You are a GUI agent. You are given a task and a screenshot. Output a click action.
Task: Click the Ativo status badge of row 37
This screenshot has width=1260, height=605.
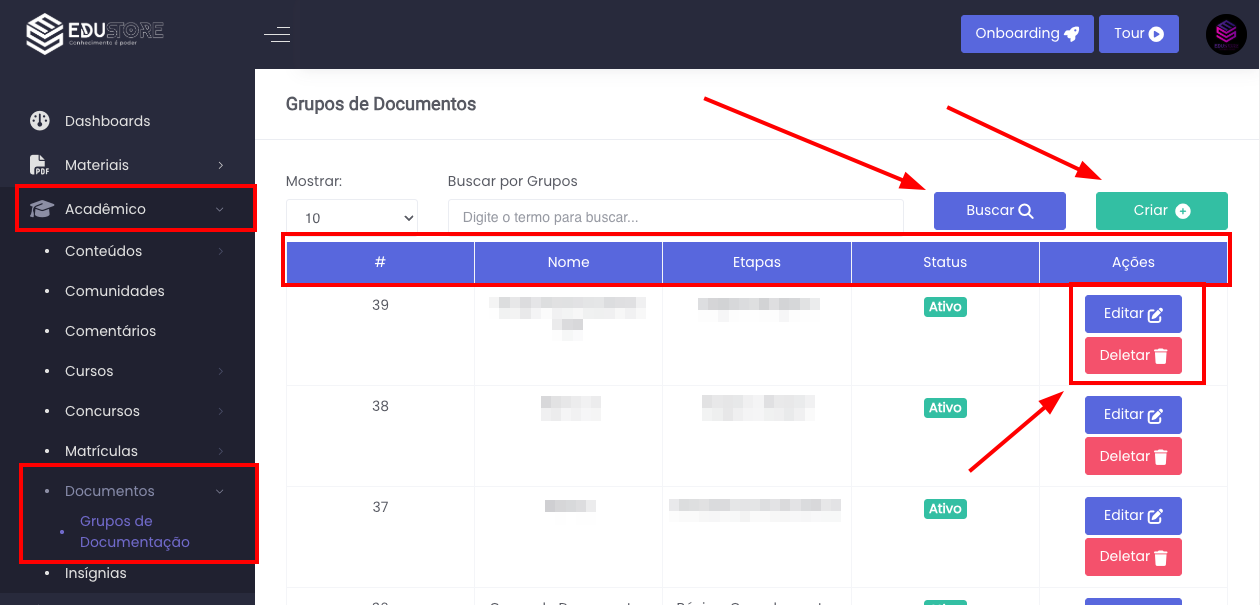tap(944, 509)
